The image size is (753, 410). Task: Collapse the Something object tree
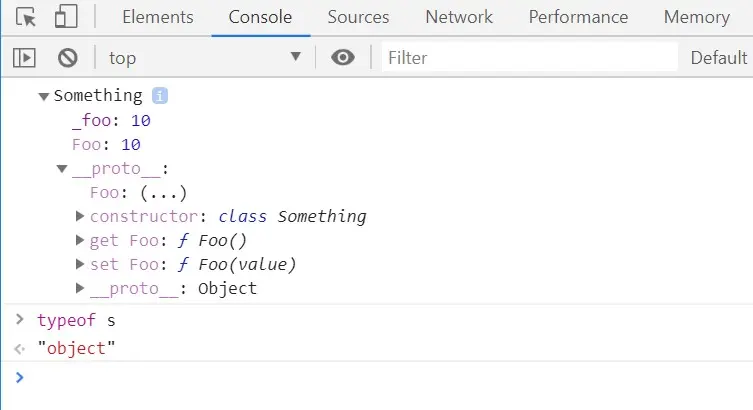pos(43,96)
